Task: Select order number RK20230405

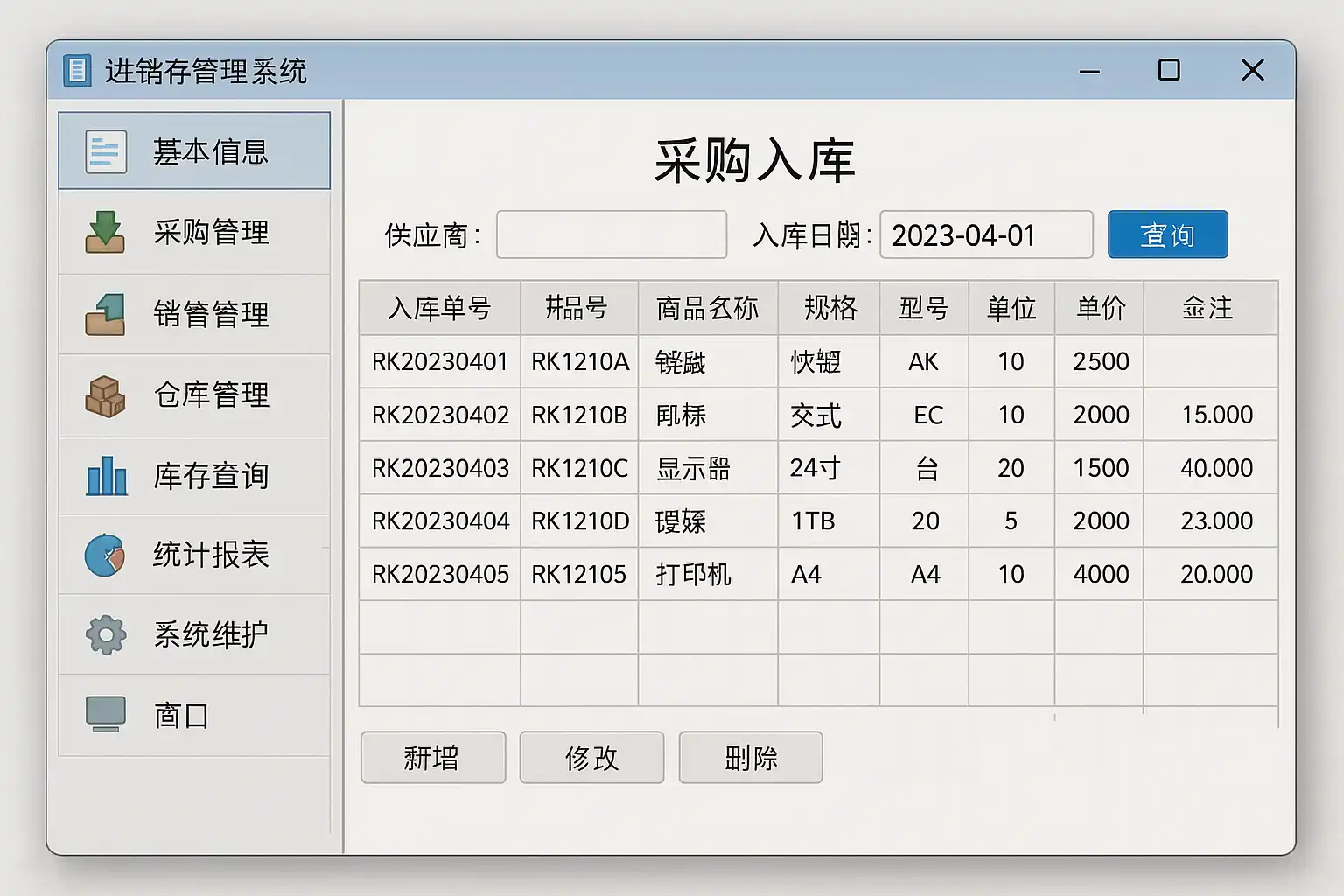Action: point(440,575)
